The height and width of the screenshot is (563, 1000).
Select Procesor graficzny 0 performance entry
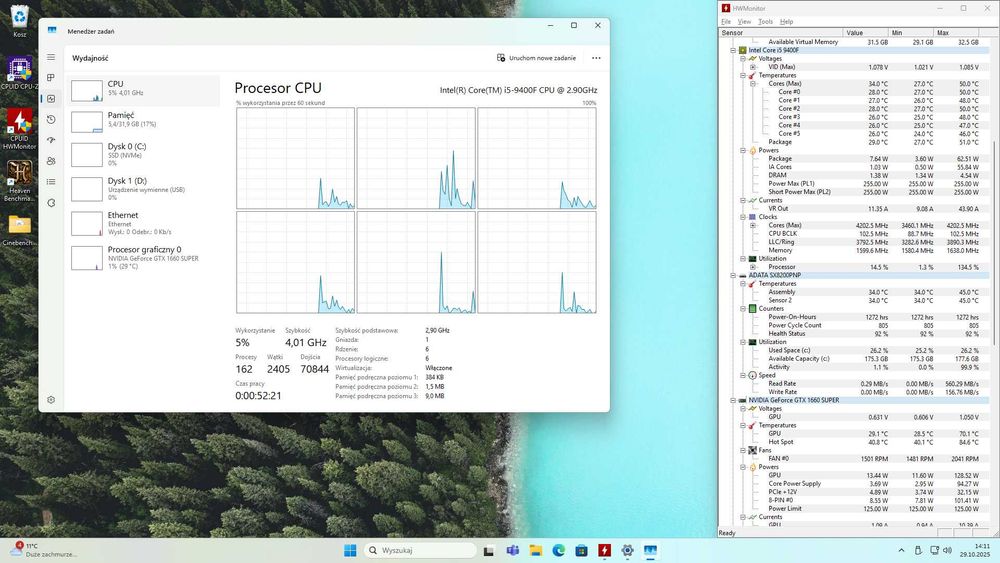click(143, 258)
